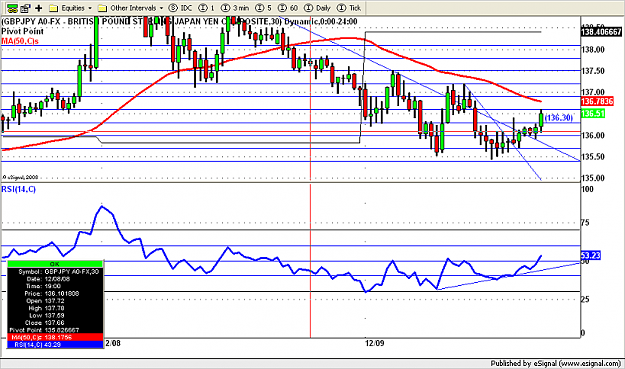625x369 pixels.
Task: Switch to the 3 min interval
Action: pyautogui.click(x=235, y=8)
